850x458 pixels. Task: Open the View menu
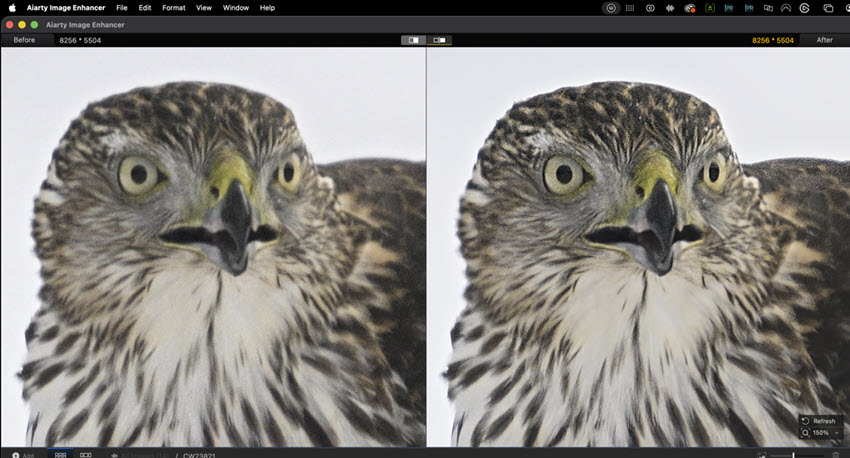tap(204, 8)
